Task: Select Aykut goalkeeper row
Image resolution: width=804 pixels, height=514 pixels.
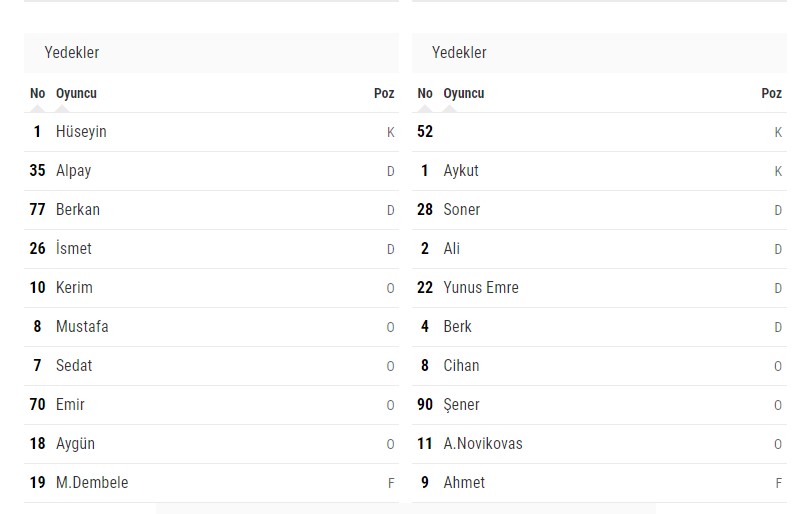Action: (599, 171)
